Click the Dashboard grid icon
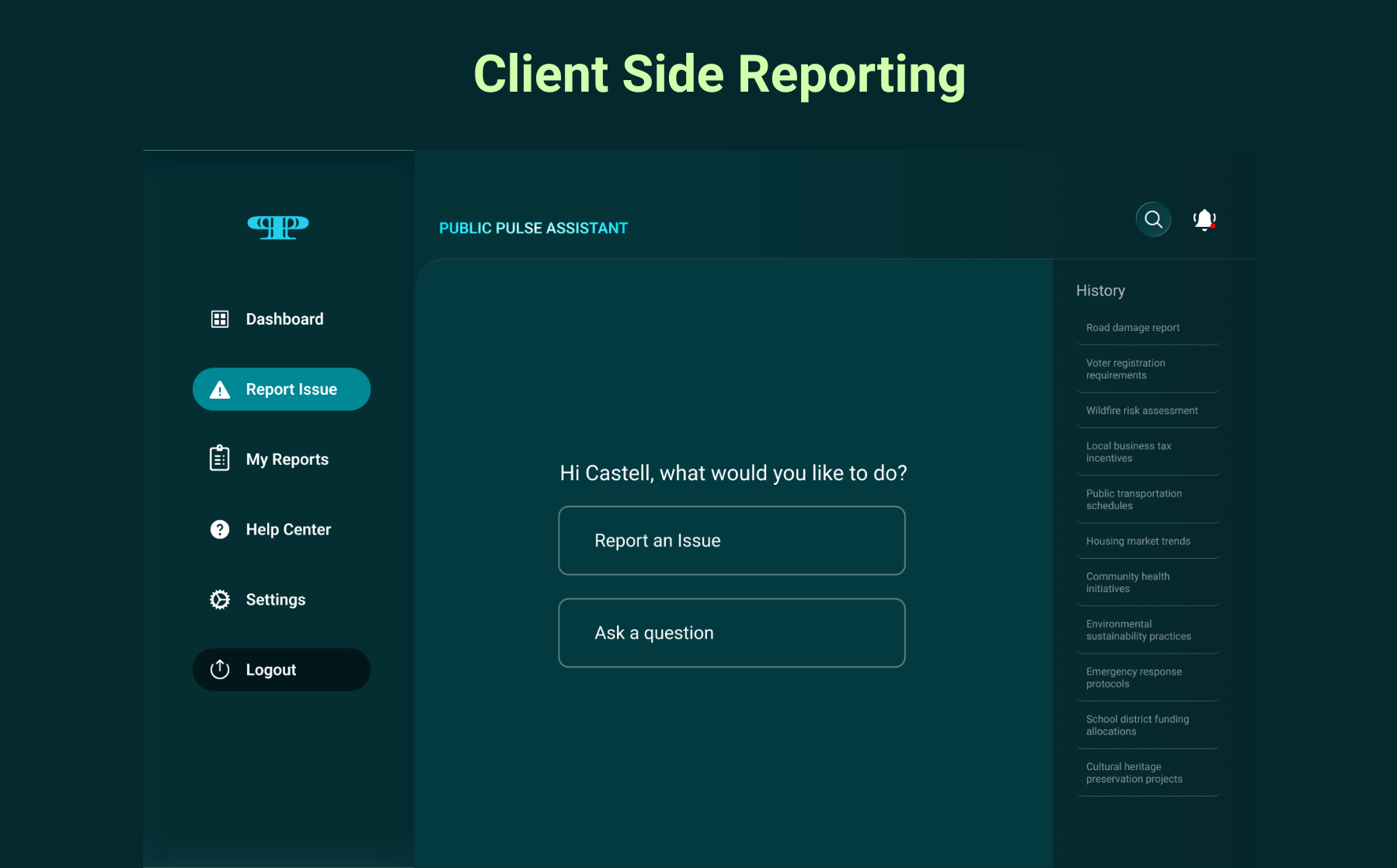The width and height of the screenshot is (1397, 868). (x=220, y=319)
